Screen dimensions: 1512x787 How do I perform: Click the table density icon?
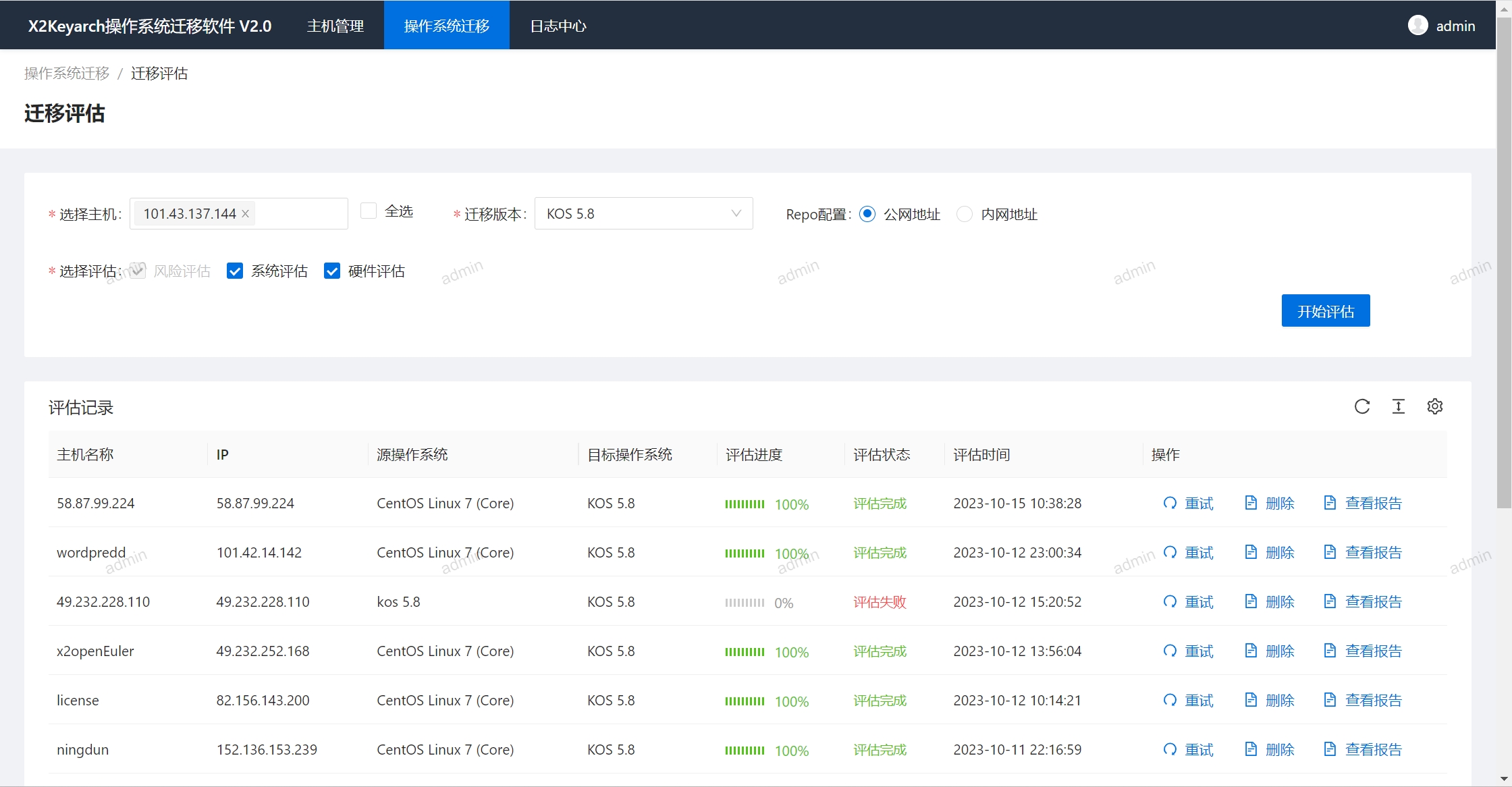pos(1398,406)
